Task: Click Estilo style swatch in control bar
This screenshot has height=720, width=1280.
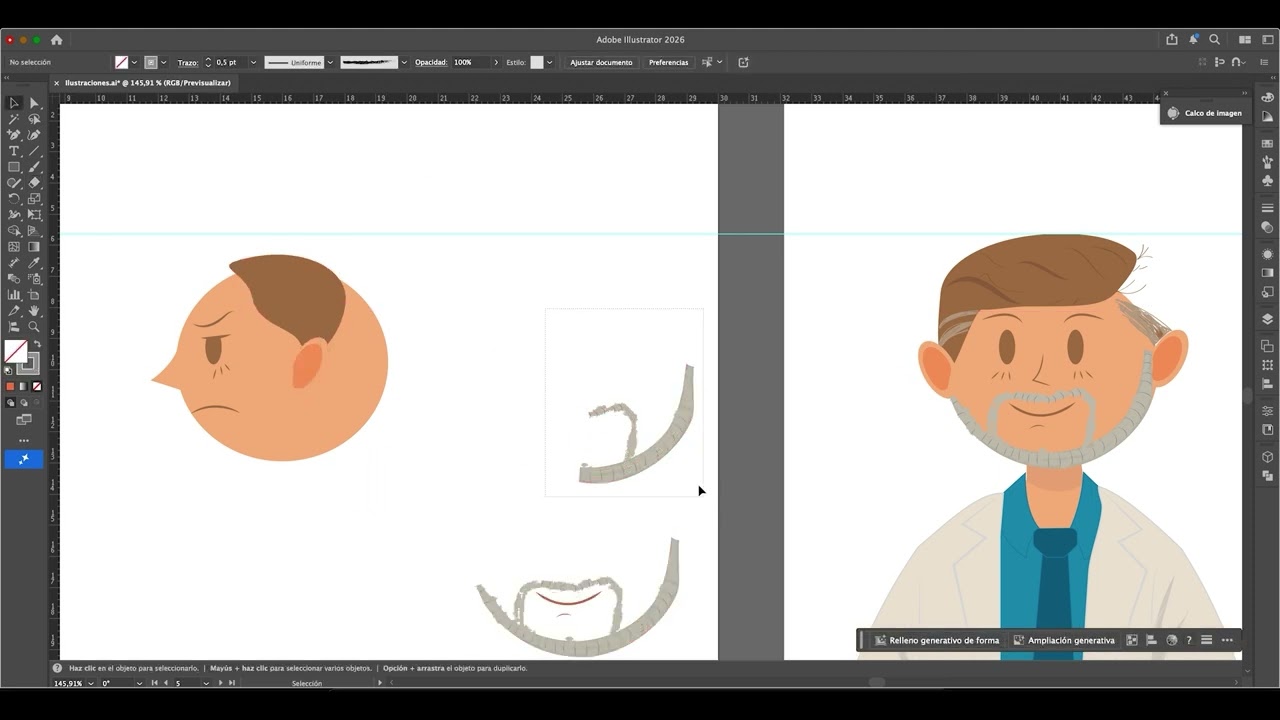Action: (537, 62)
